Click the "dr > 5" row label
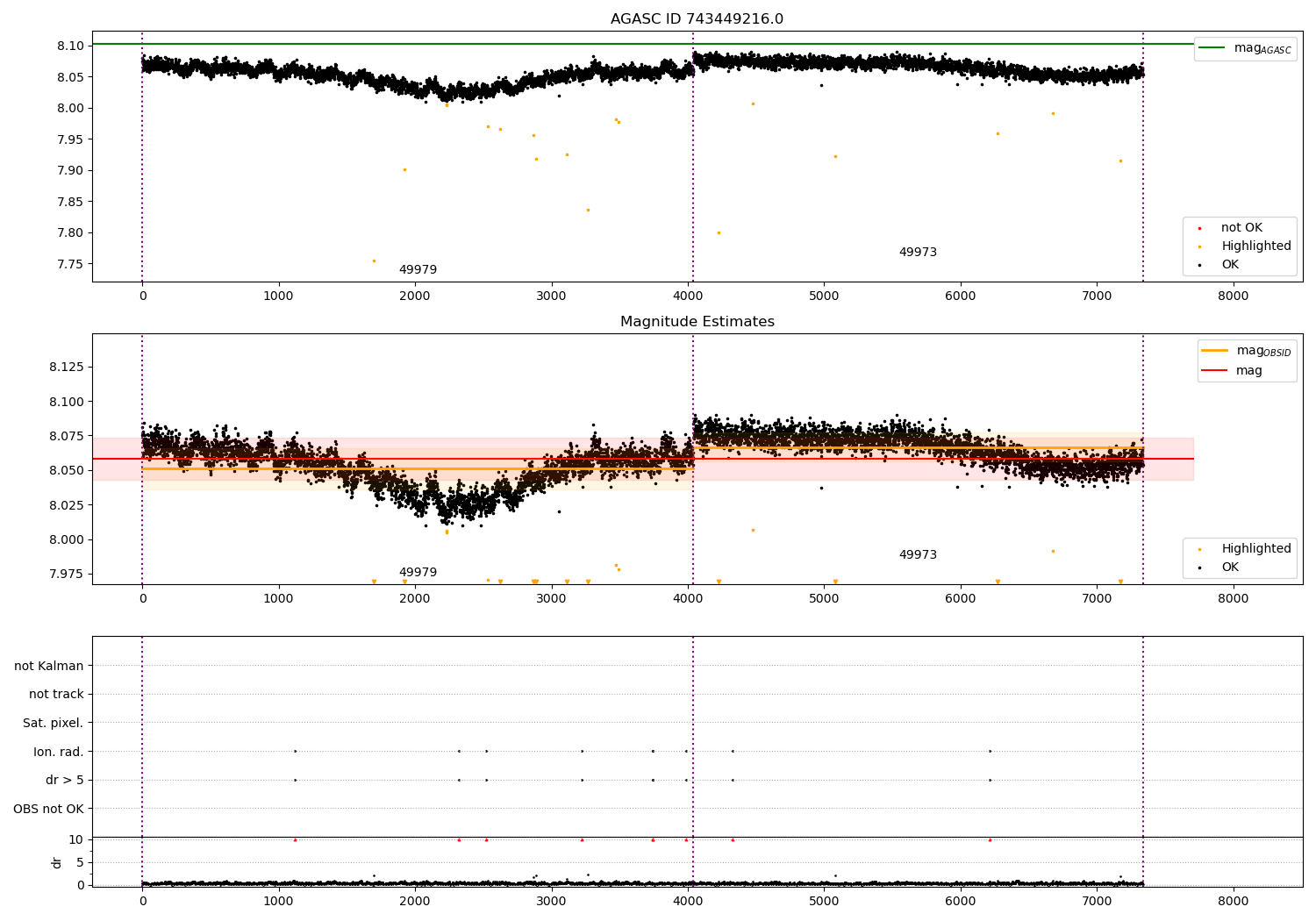 pyautogui.click(x=65, y=780)
